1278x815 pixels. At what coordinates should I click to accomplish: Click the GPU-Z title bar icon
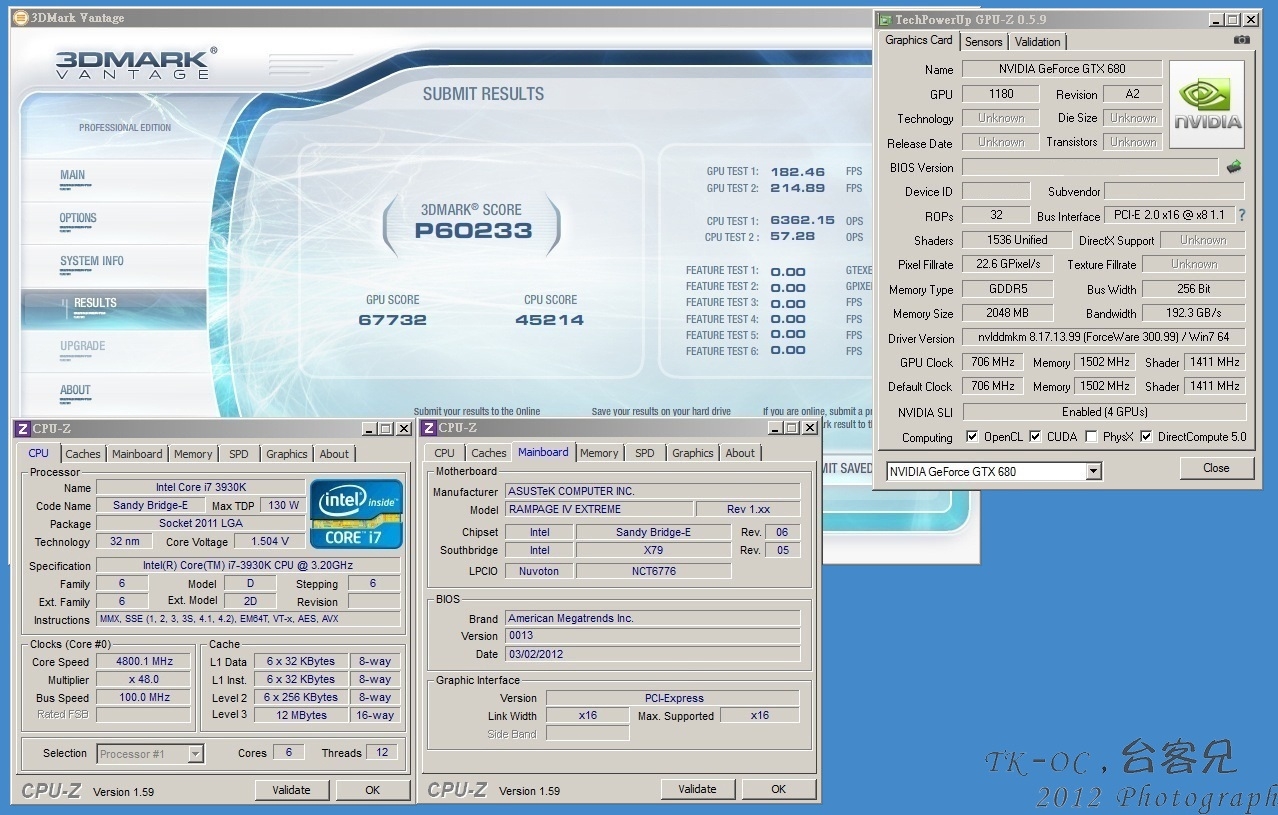(885, 19)
